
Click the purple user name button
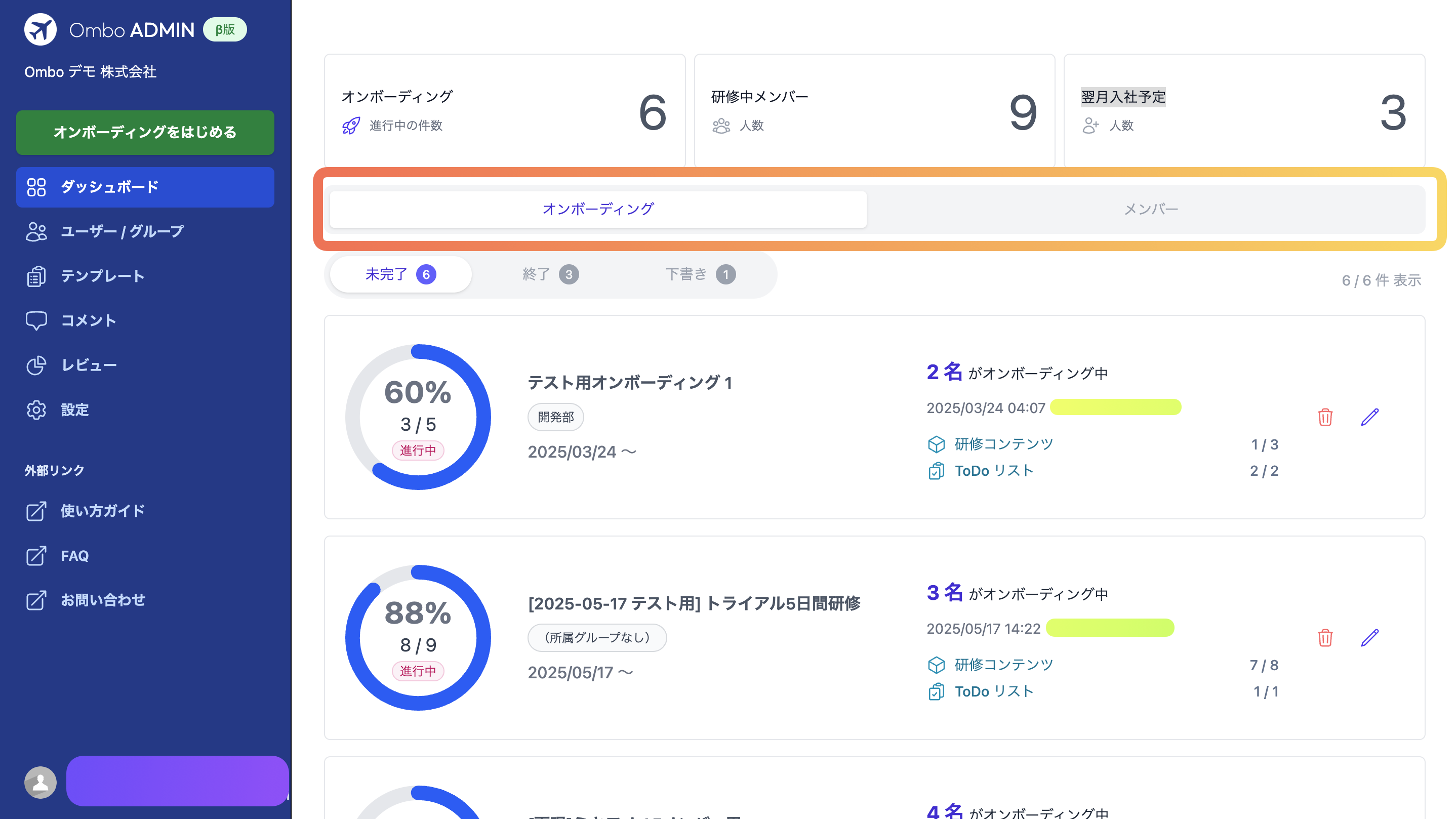click(x=178, y=781)
